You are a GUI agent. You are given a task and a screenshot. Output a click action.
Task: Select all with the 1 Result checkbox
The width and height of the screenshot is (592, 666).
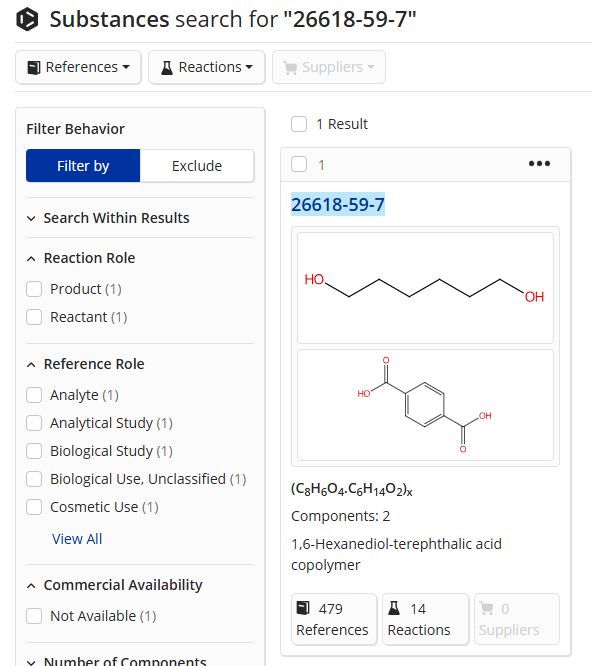pos(299,124)
